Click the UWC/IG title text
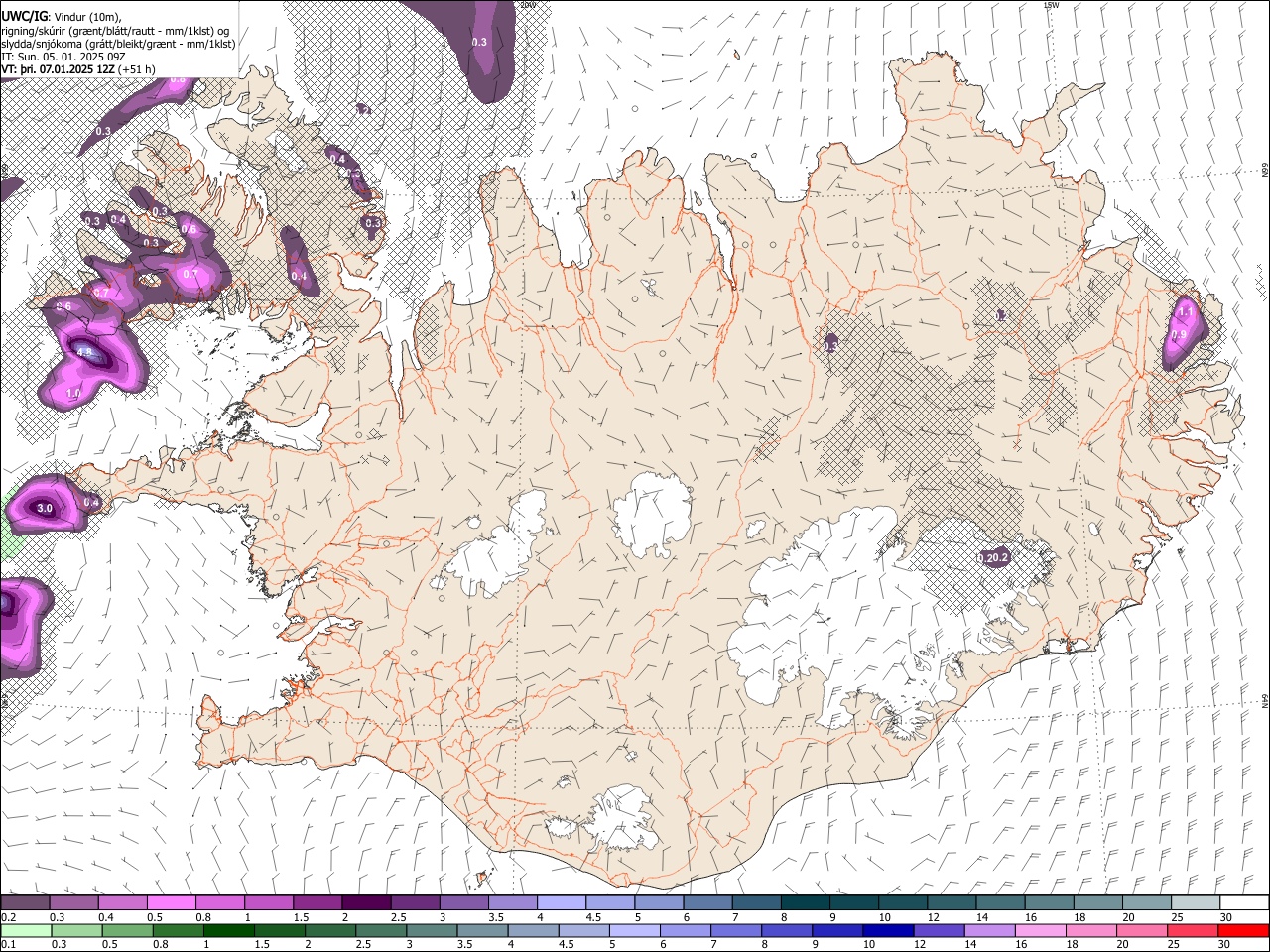Image resolution: width=1270 pixels, height=952 pixels. [x=24, y=15]
